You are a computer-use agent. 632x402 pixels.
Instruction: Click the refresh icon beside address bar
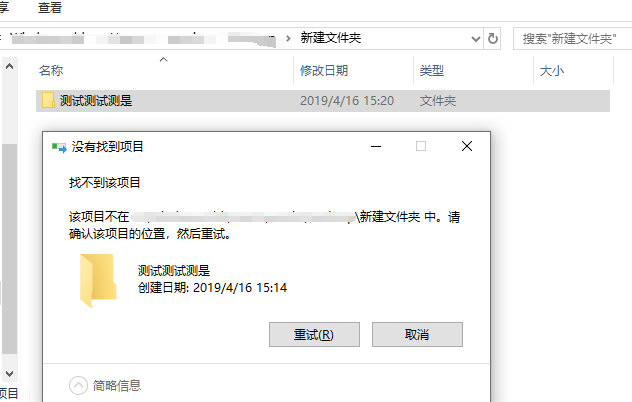tap(492, 39)
